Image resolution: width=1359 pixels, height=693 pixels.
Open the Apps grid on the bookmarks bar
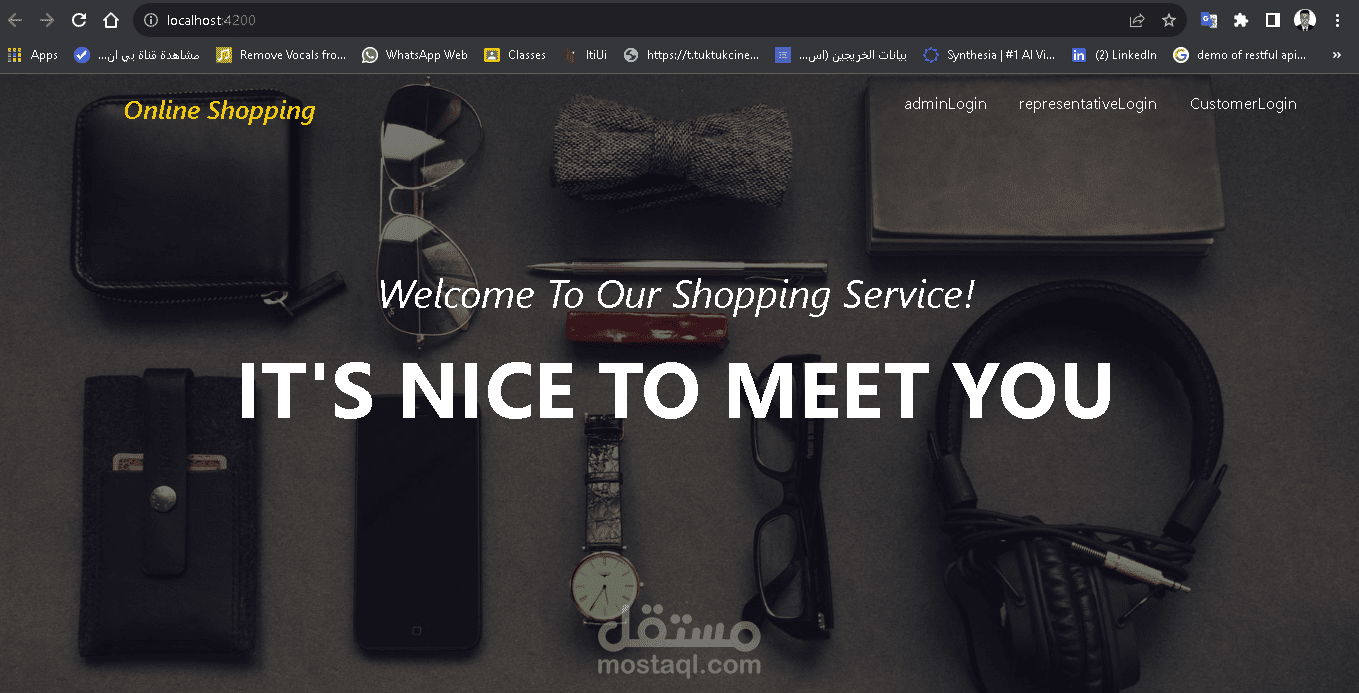(x=13, y=55)
